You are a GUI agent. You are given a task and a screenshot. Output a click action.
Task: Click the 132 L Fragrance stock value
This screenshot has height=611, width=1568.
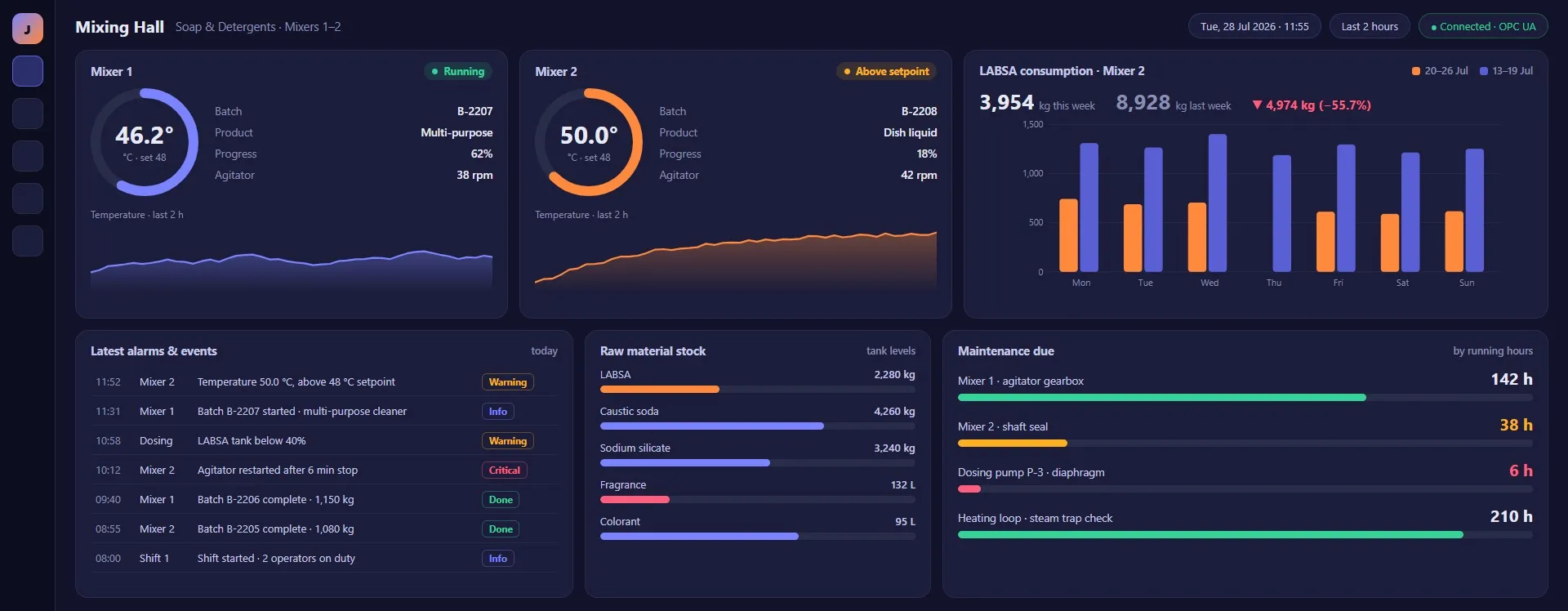(902, 485)
